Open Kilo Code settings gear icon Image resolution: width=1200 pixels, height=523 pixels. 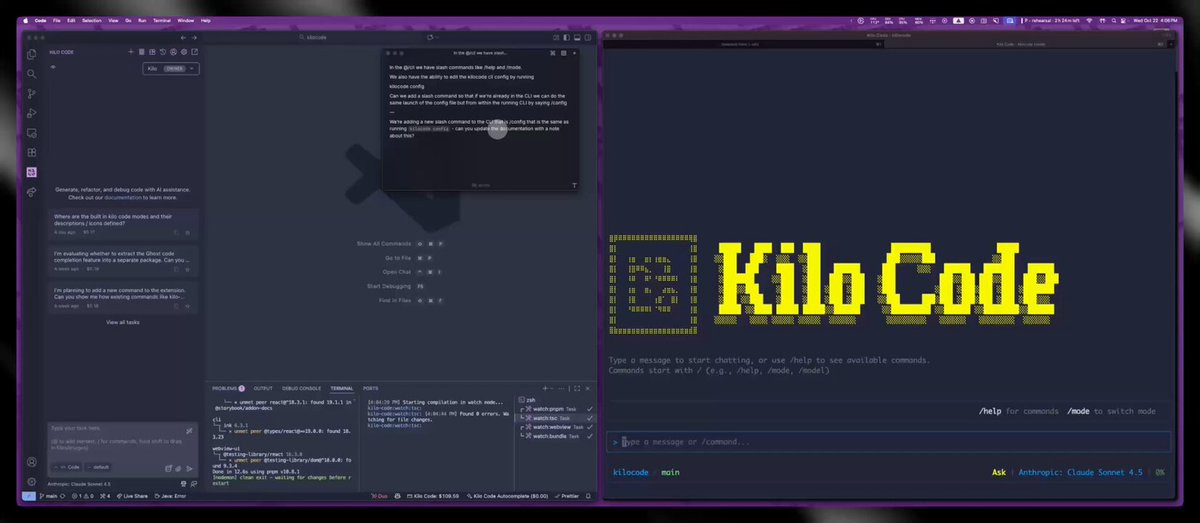(184, 51)
